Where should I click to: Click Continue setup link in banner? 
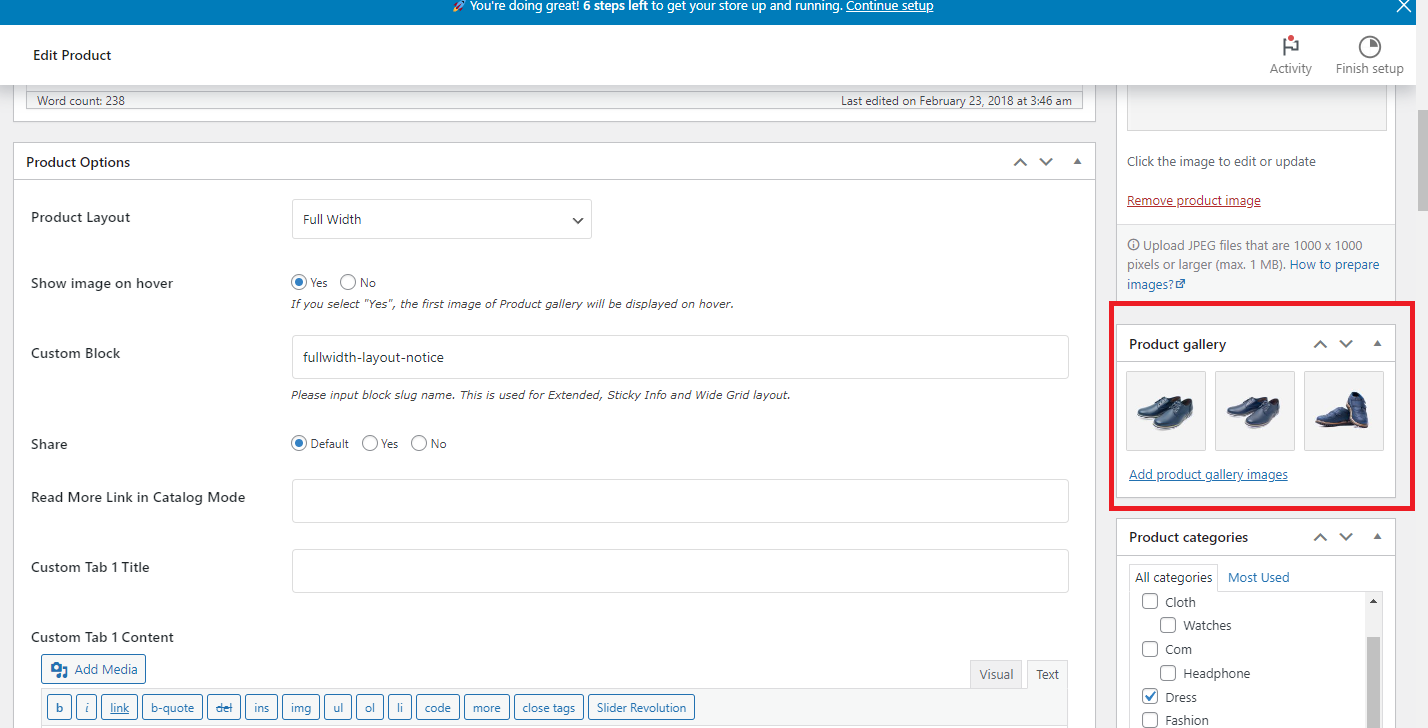[889, 6]
